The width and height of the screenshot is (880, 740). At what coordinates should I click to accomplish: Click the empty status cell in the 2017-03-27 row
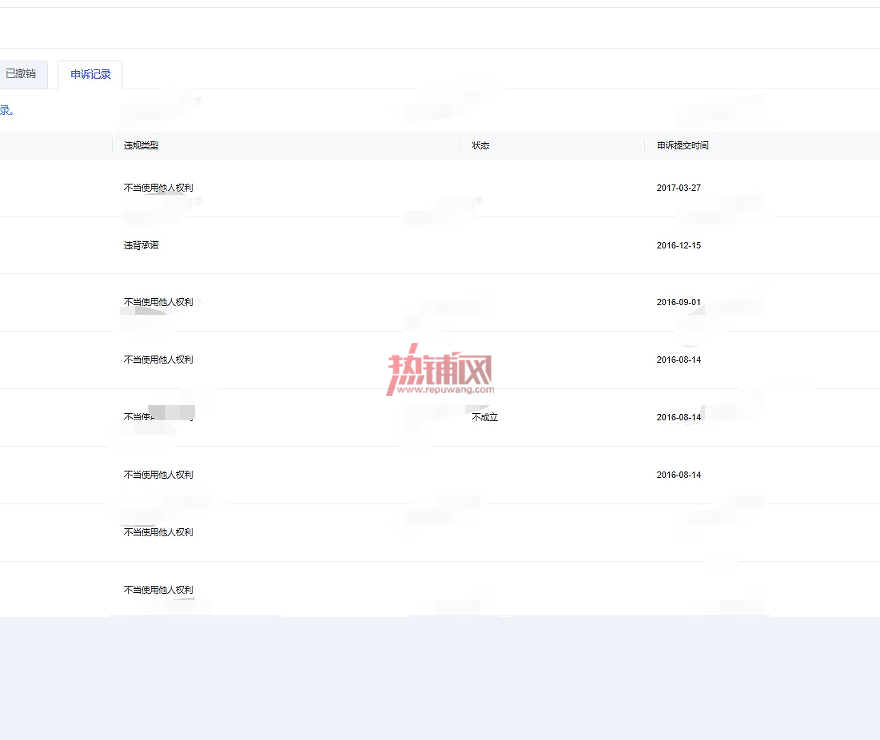(552, 188)
